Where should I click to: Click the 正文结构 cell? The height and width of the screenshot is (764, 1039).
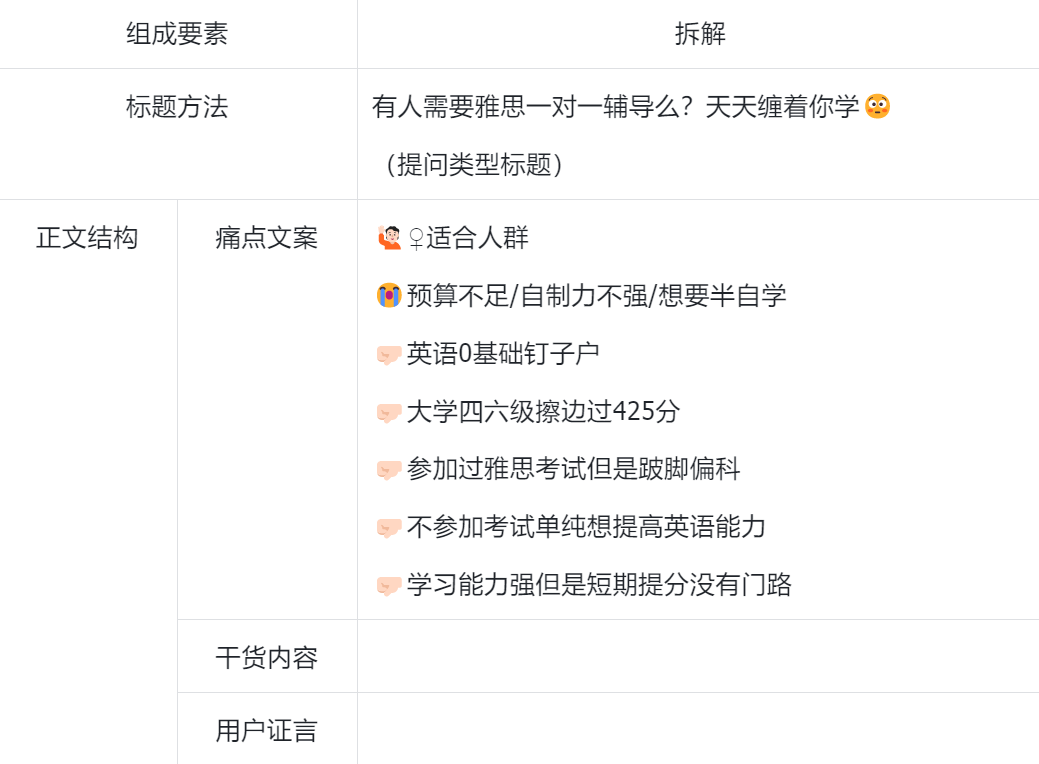[x=87, y=482]
